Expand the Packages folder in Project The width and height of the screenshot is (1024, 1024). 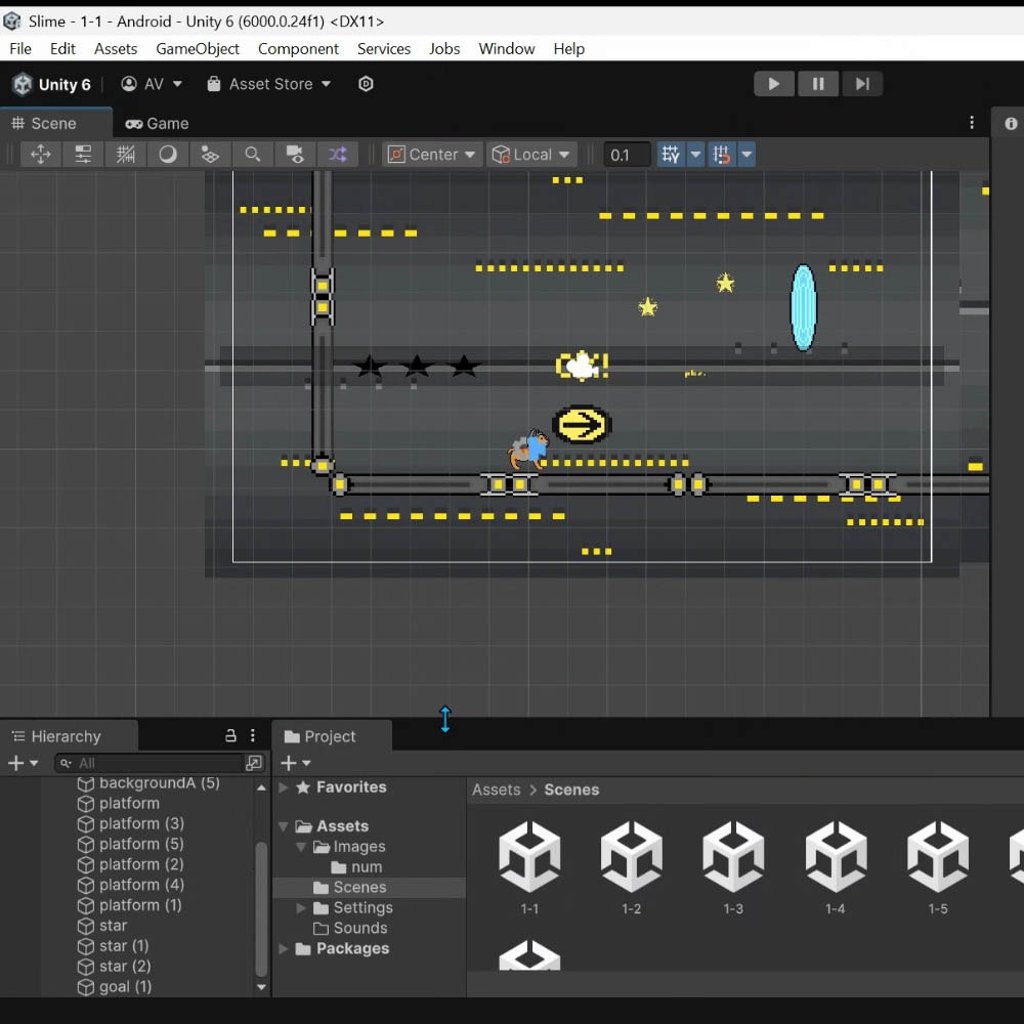[x=284, y=949]
